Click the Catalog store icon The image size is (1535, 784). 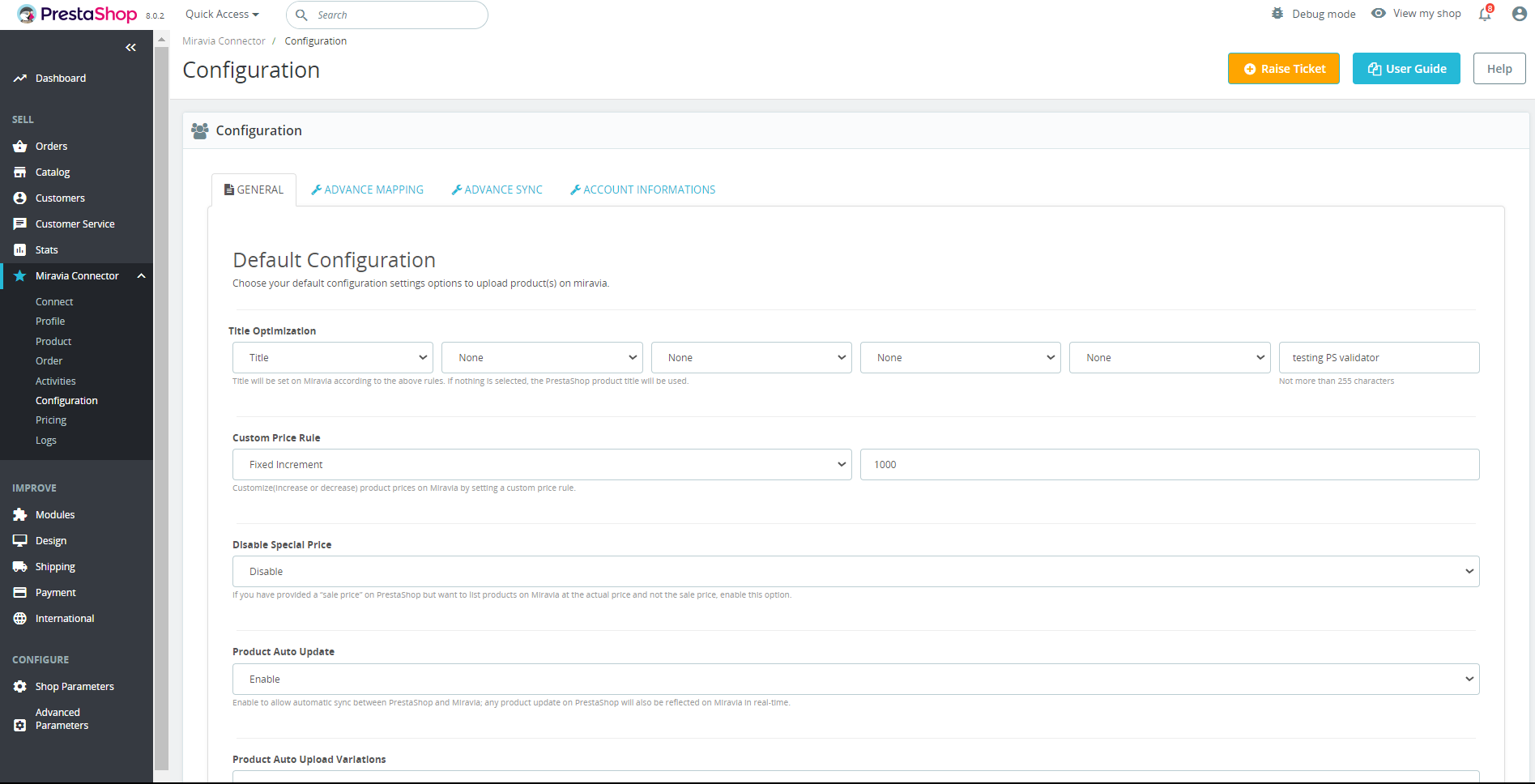20,173
